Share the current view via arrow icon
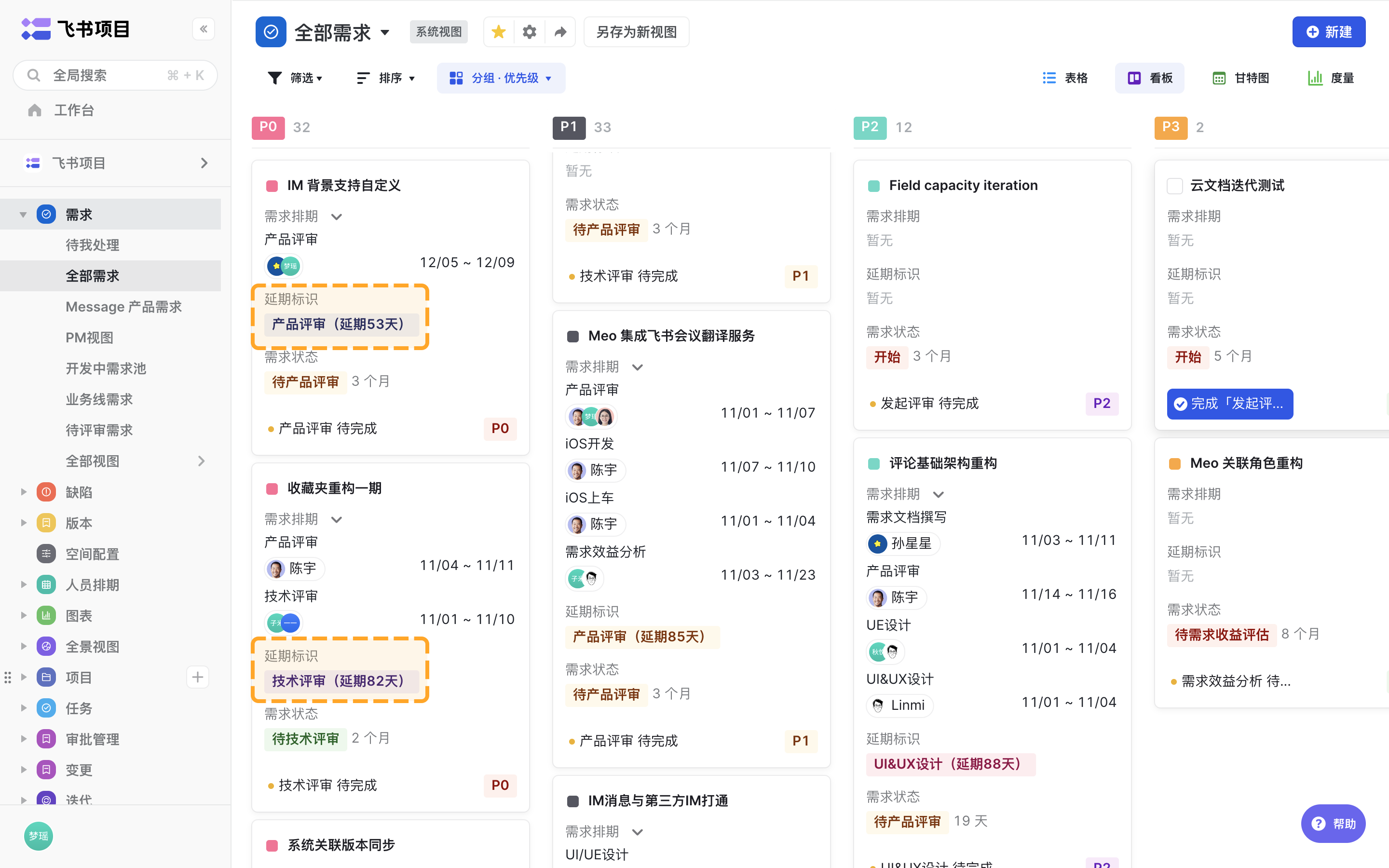 tap(560, 32)
